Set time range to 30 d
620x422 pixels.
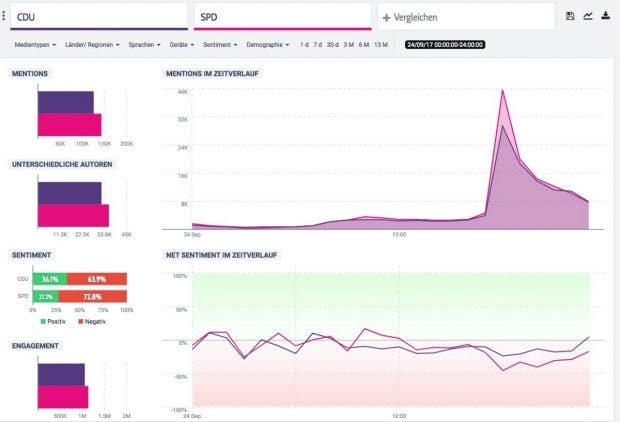coord(333,45)
